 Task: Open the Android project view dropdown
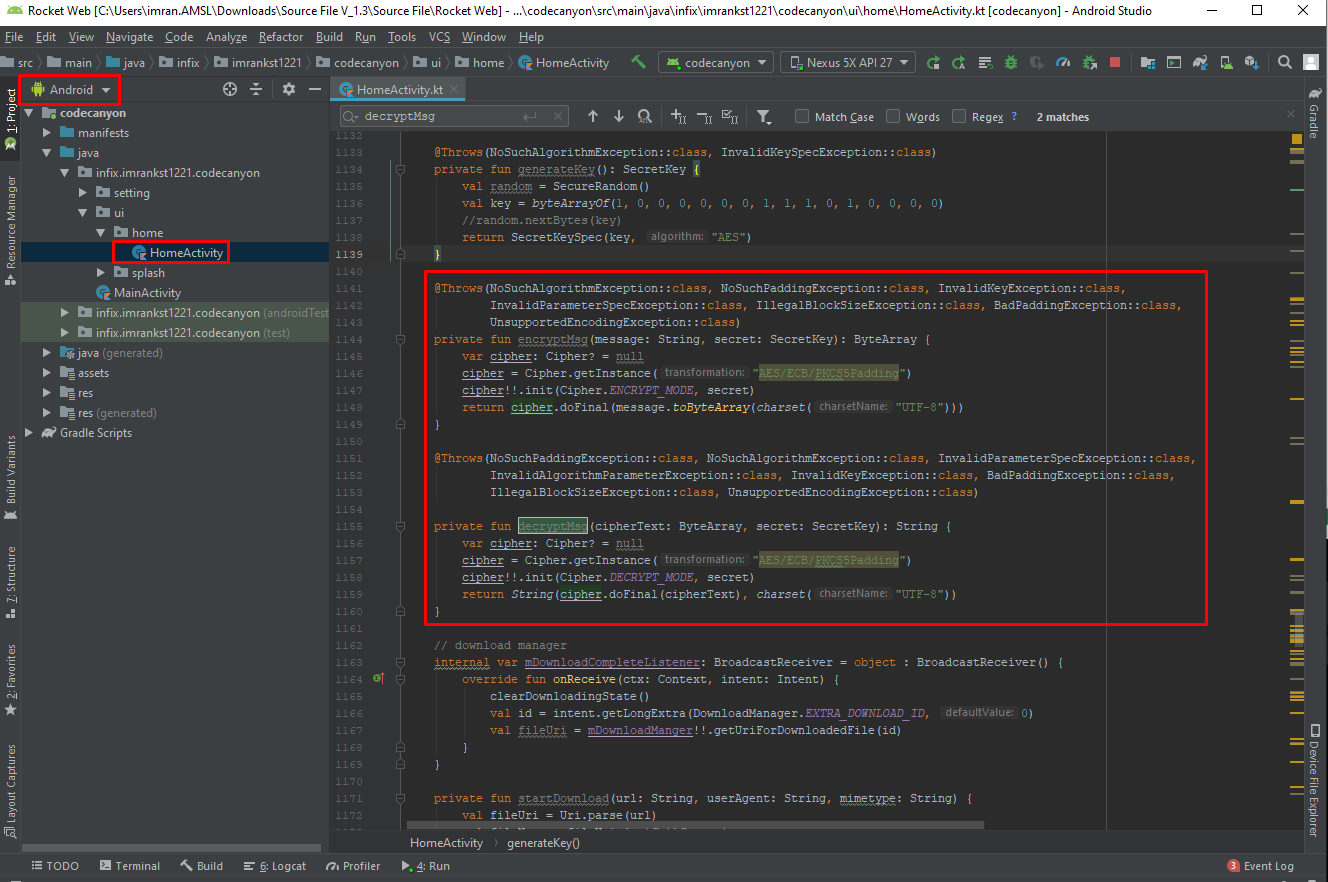point(71,90)
